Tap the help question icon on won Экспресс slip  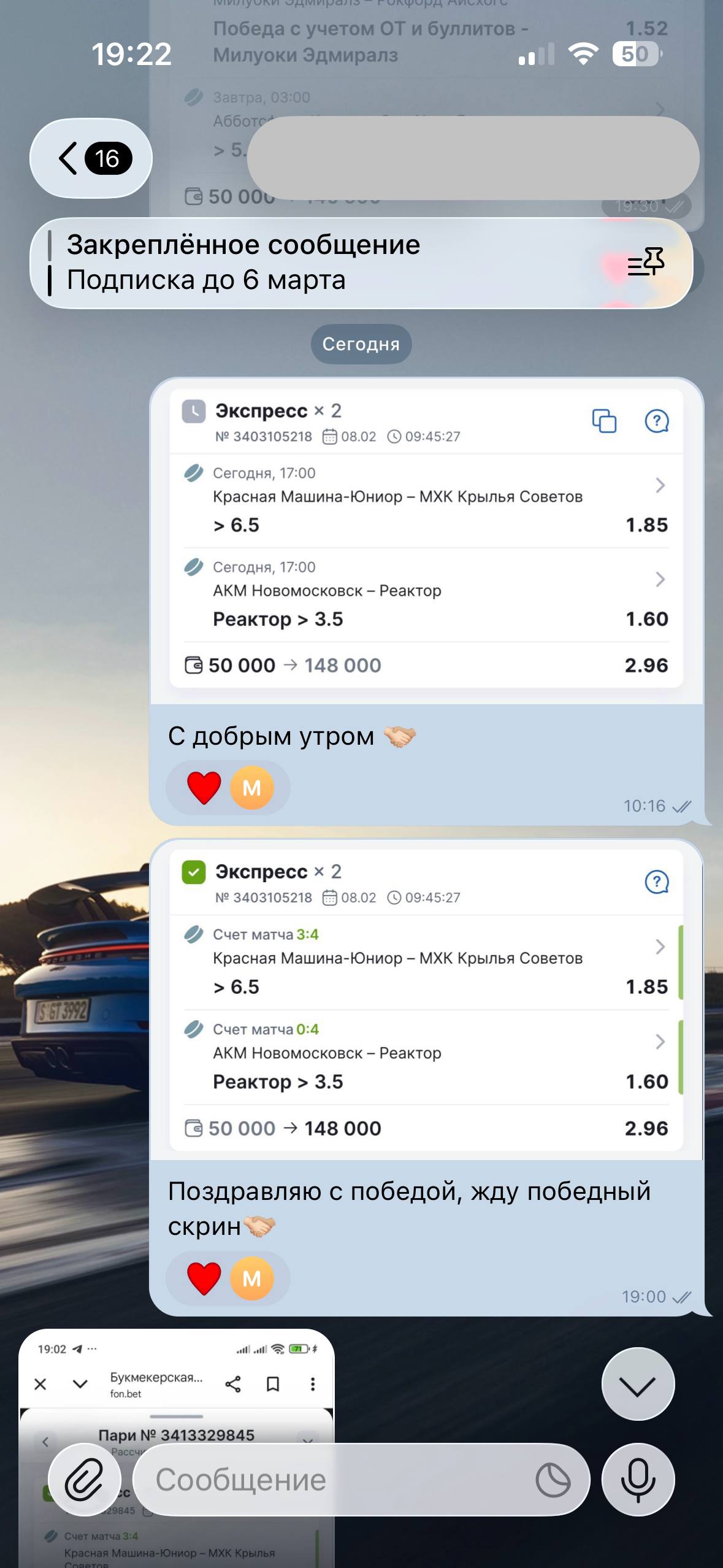[x=657, y=882]
